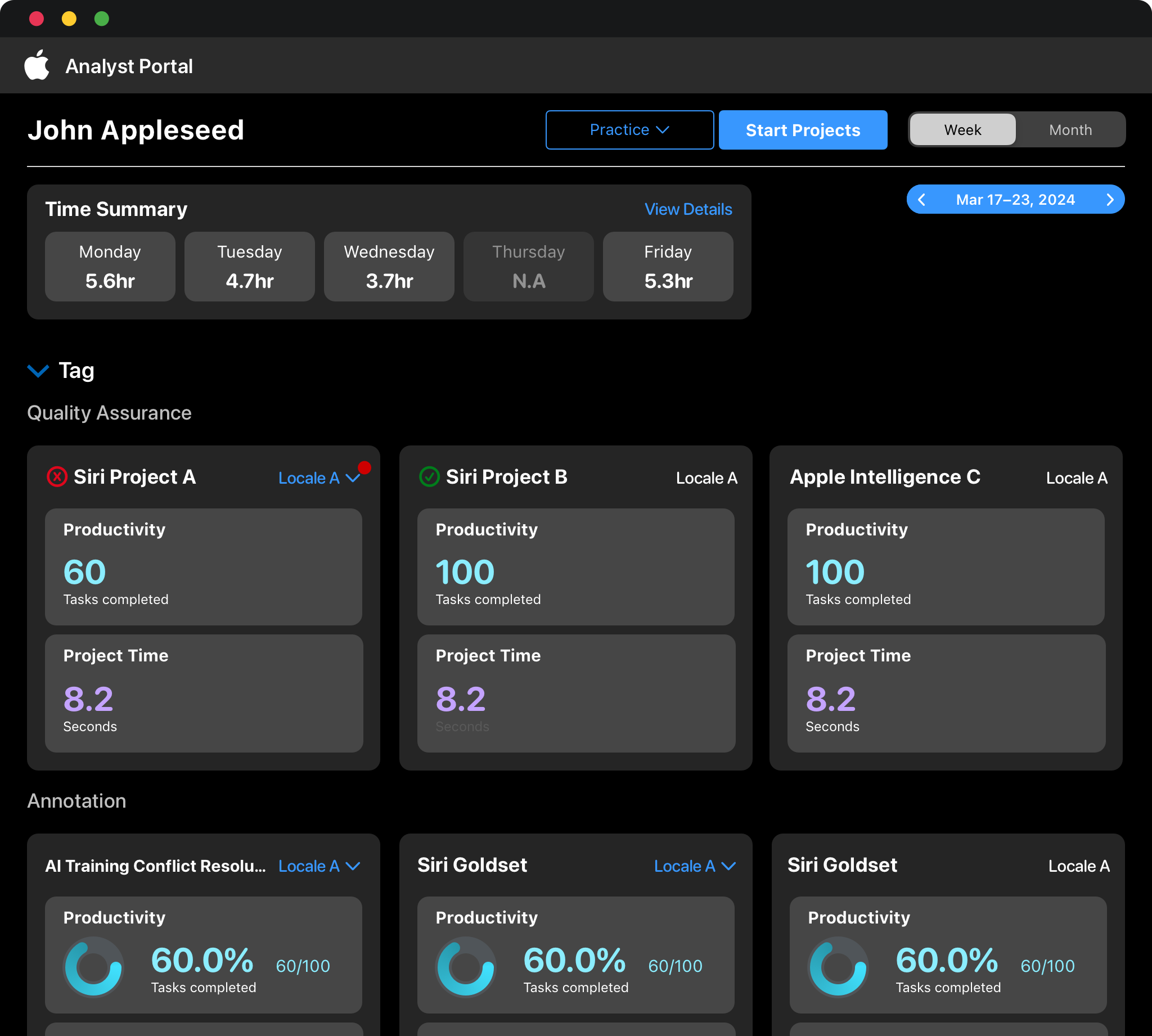Viewport: 1152px width, 1036px height.
Task: Click the AI Training Conflict Resolu... title
Action: point(155,866)
